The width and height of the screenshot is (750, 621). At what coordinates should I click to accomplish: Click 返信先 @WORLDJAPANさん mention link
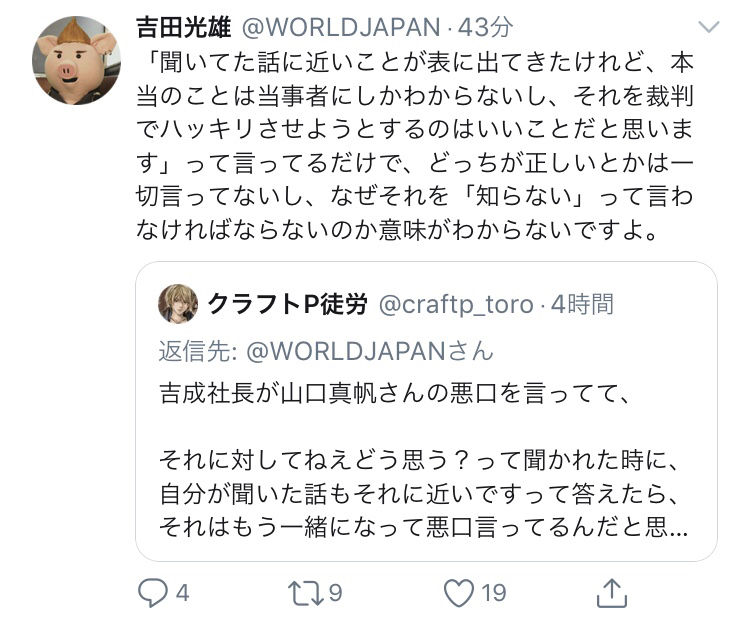[369, 351]
